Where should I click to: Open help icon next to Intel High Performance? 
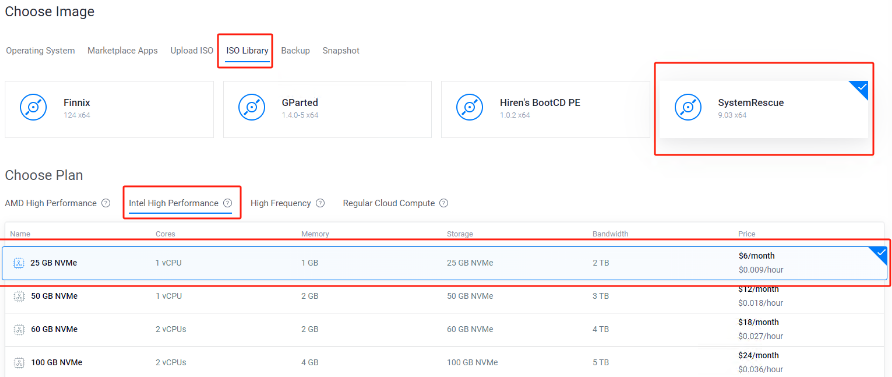[x=228, y=203]
